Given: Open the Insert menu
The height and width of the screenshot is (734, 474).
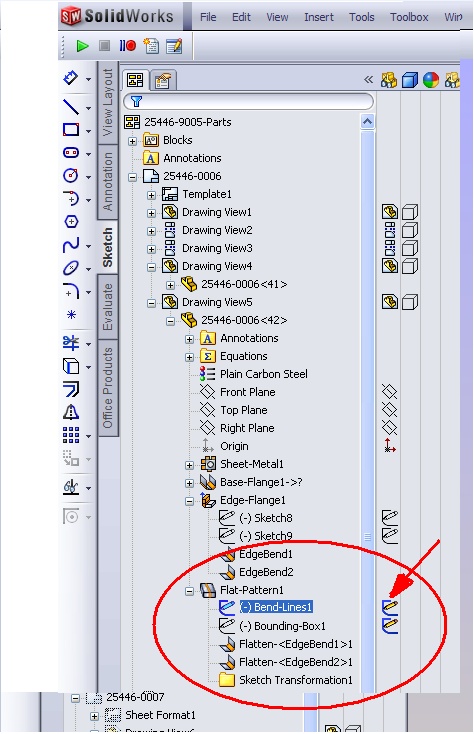Looking at the screenshot, I should [x=319, y=17].
